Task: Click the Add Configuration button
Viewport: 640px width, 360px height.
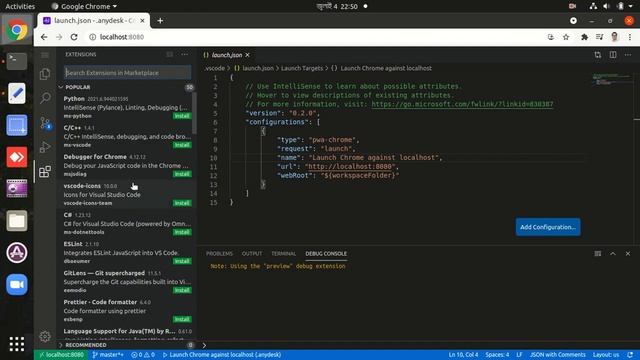Action: coord(548,227)
